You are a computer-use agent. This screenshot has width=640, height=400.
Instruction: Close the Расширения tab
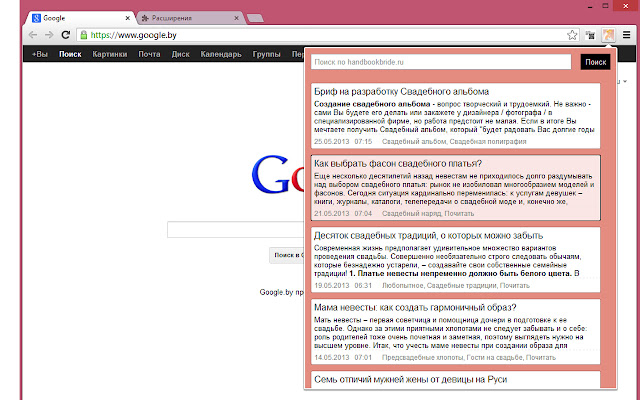[x=236, y=18]
